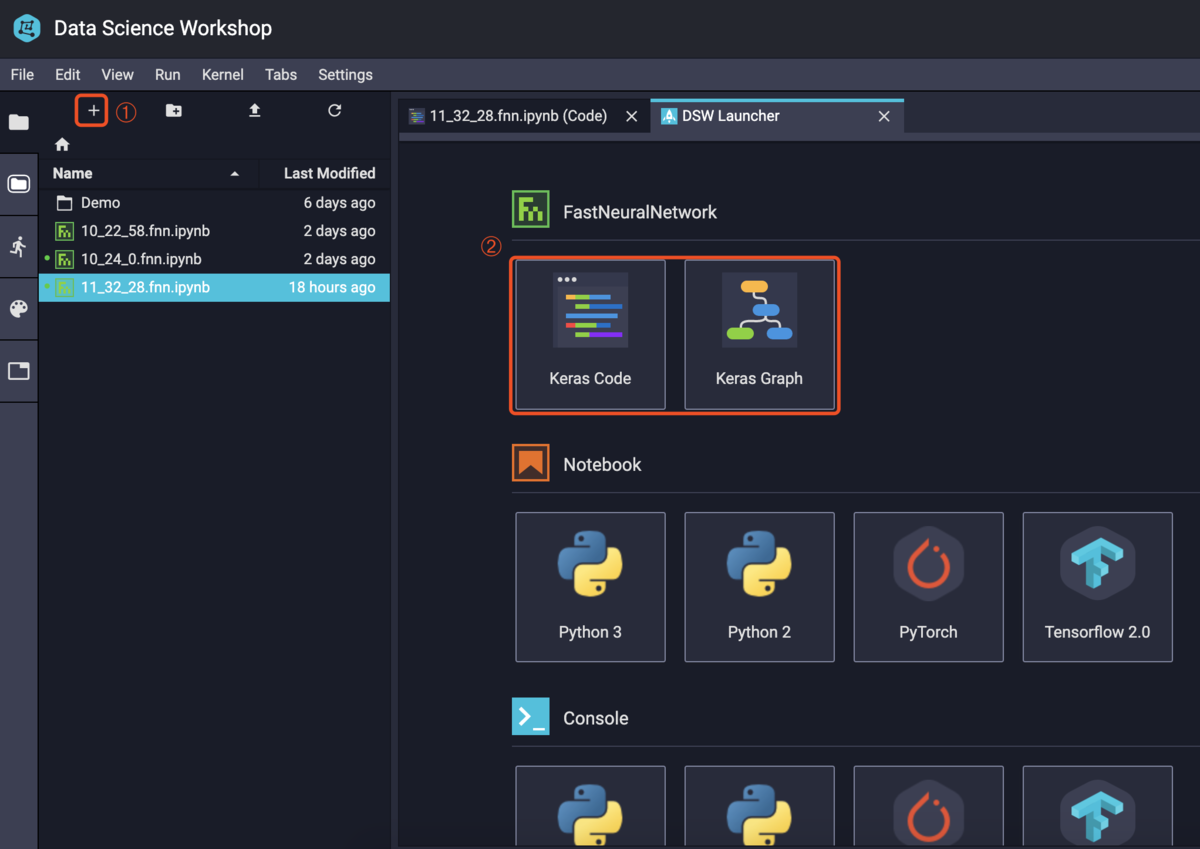Open the File menu

pos(22,75)
